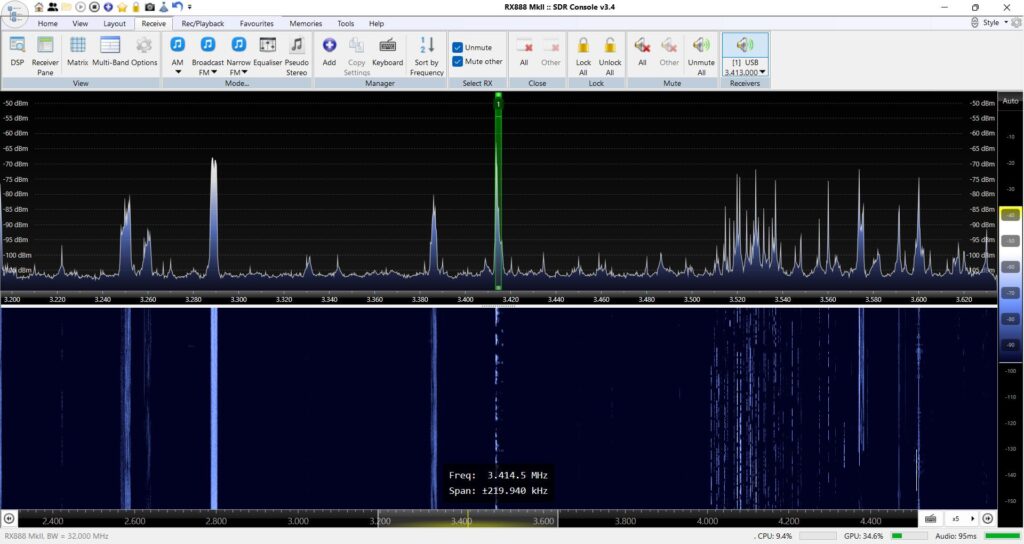Click the GPU: 34.6% status entry
1024x544 pixels.
(863, 536)
